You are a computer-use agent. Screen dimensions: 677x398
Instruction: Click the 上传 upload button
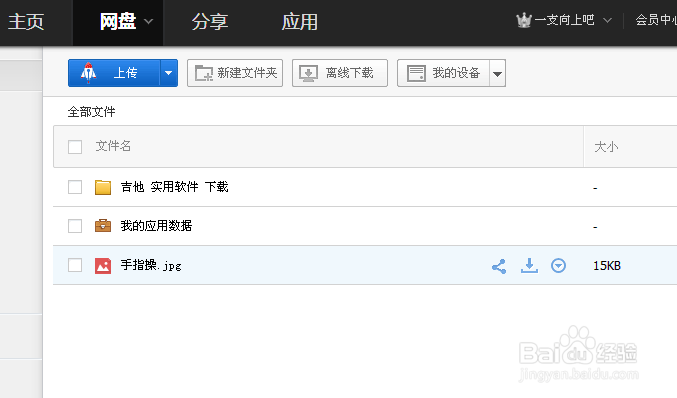[114, 73]
